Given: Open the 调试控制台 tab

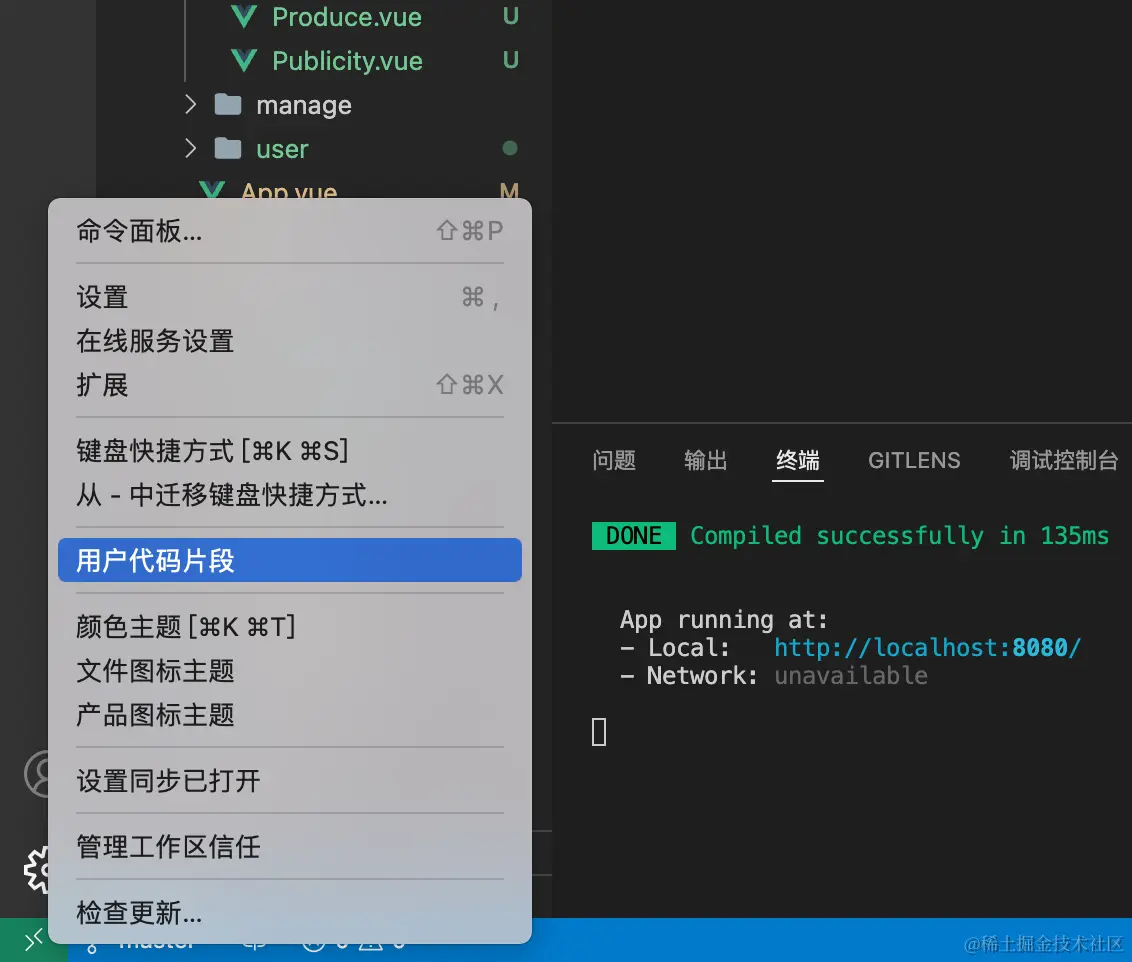Looking at the screenshot, I should (1063, 460).
